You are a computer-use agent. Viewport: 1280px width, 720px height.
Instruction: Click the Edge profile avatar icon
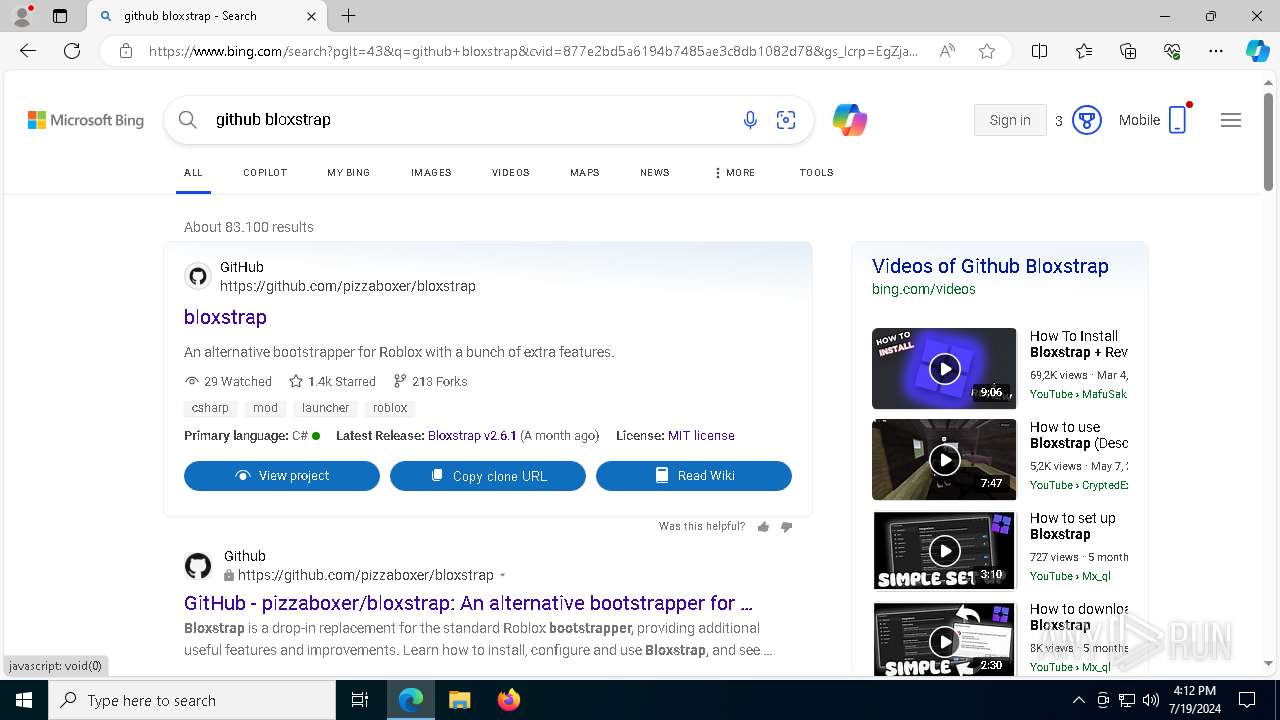[22, 16]
